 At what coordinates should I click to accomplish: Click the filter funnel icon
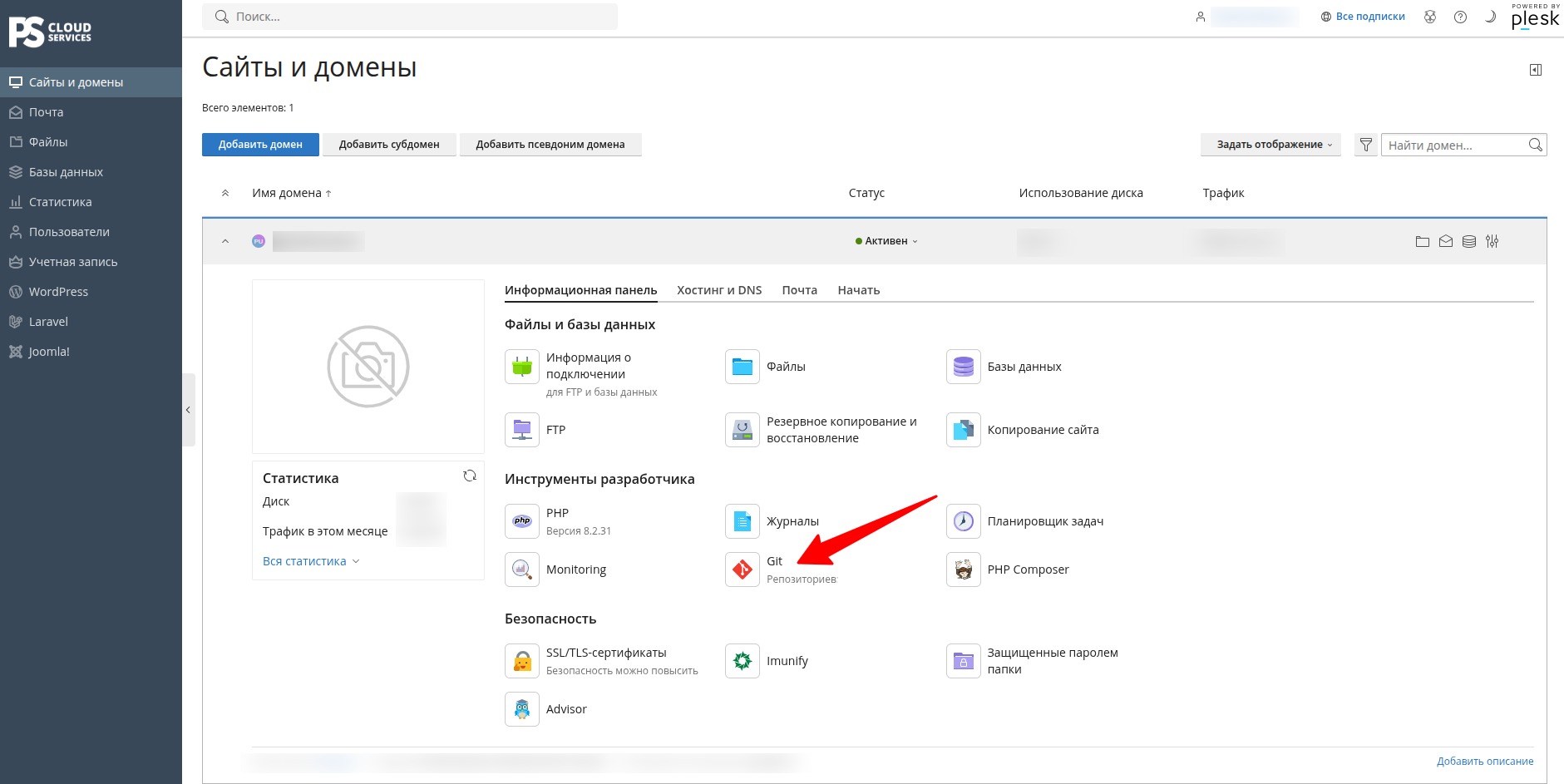pyautogui.click(x=1365, y=145)
